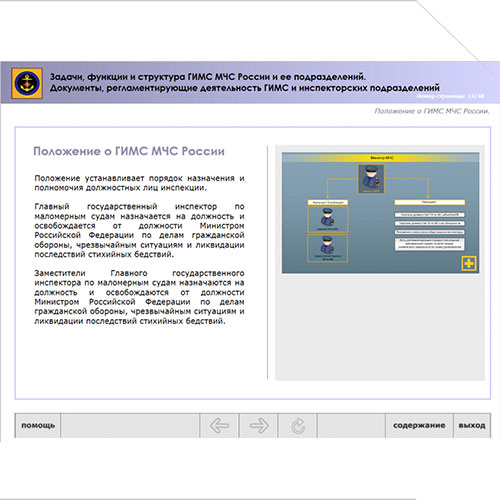500x500 pixels.
Task: Click the paragraph starting 'Положение устанавливает порядок'
Action: click(139, 183)
